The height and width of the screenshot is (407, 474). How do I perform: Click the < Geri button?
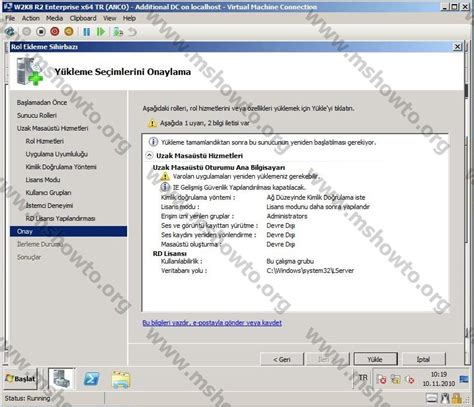tap(282, 359)
